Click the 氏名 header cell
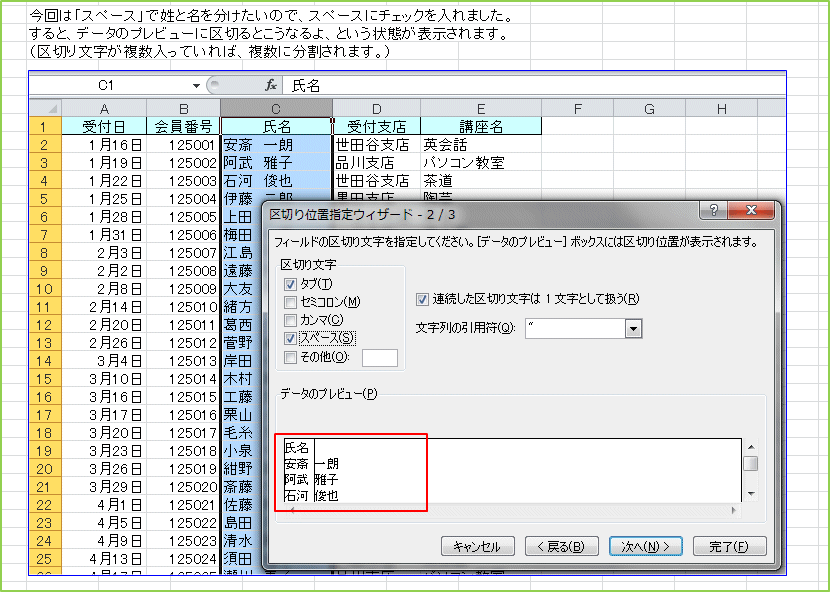 [x=276, y=127]
